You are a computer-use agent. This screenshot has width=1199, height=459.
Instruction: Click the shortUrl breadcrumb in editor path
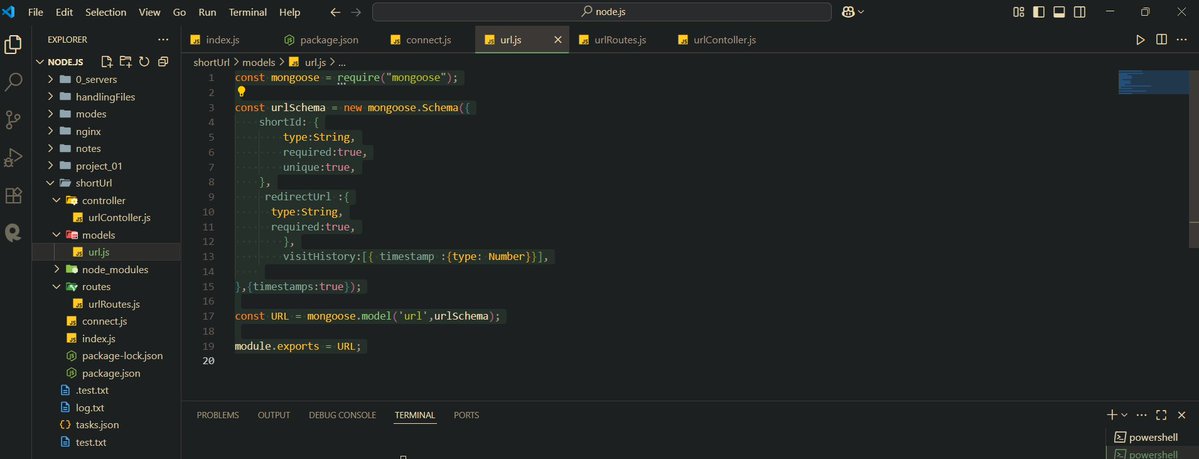[212, 62]
